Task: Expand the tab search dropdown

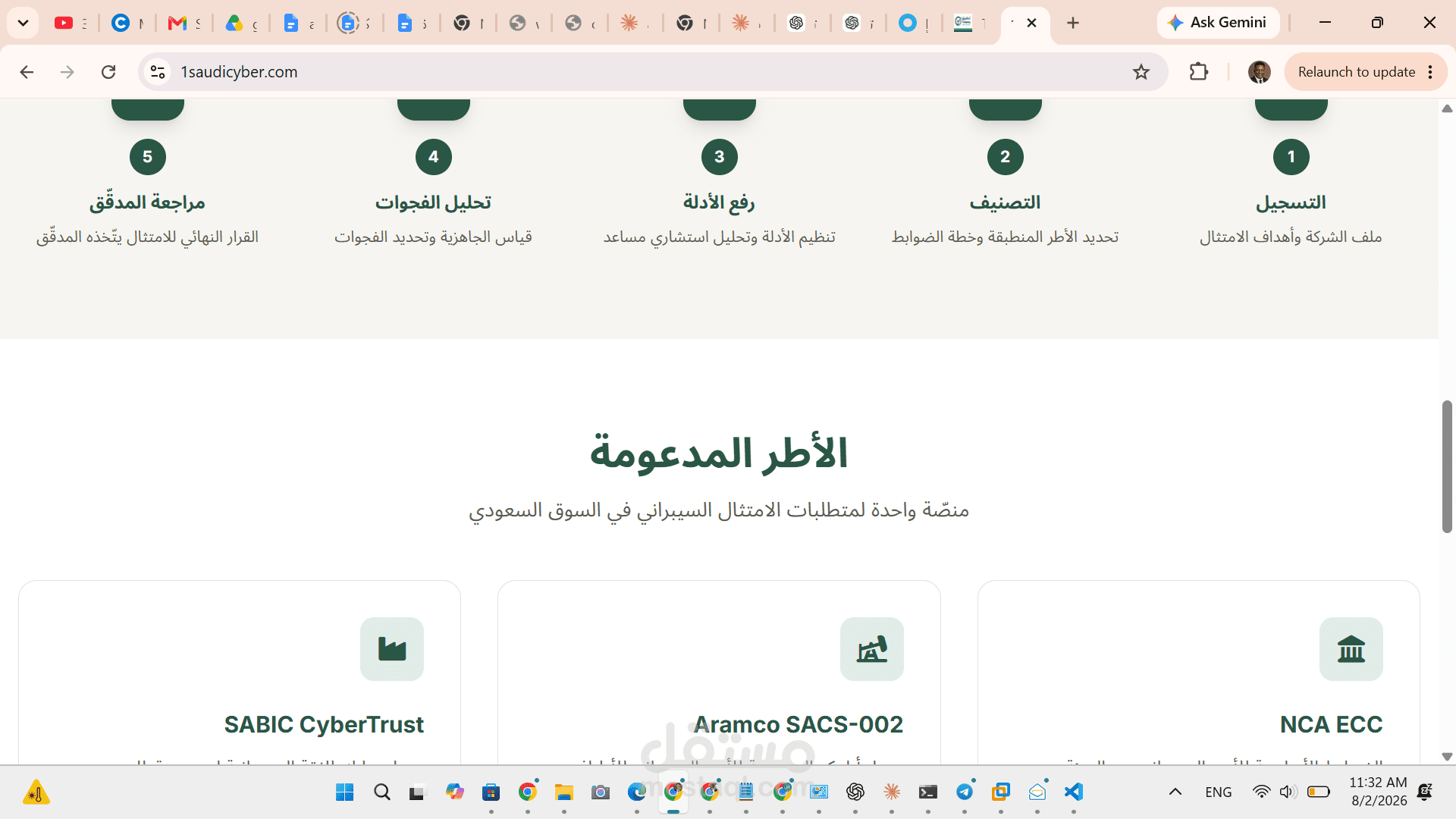Action: tap(23, 23)
